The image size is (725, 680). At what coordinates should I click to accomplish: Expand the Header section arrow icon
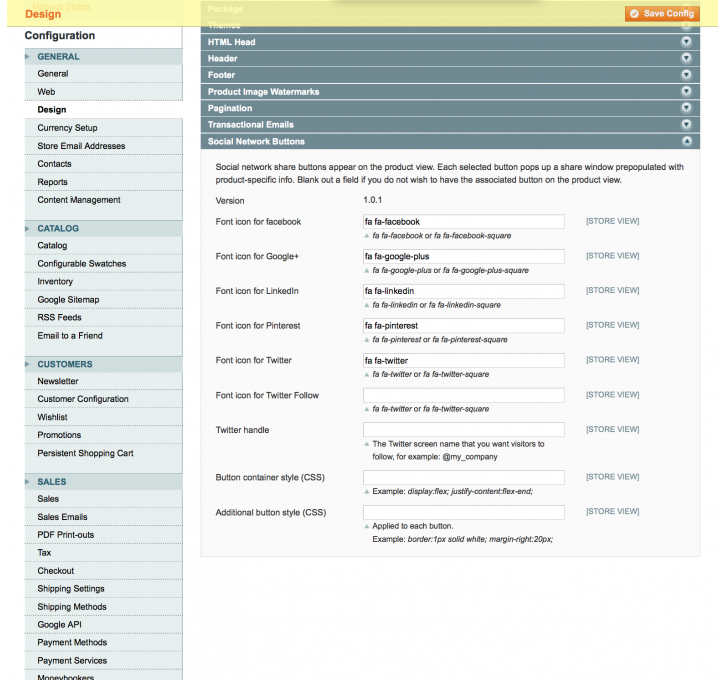(686, 58)
